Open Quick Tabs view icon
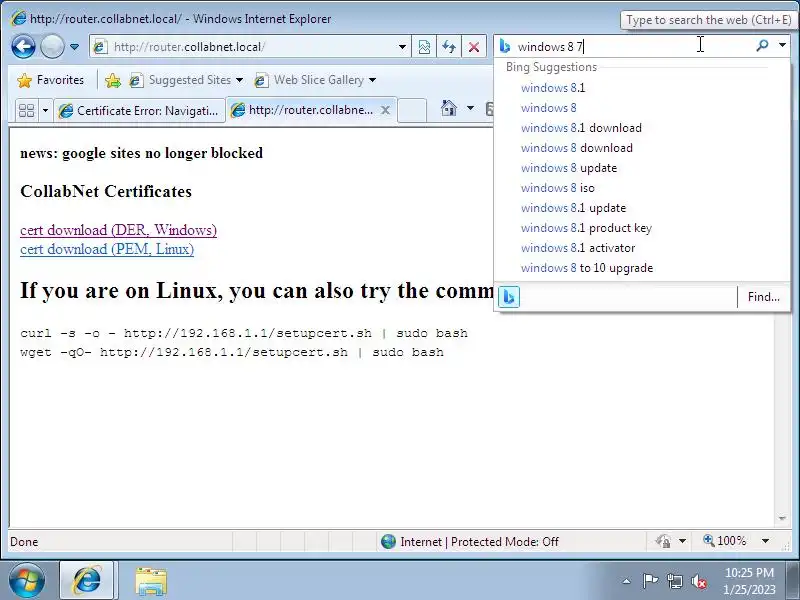This screenshot has height=600, width=800. pyautogui.click(x=26, y=110)
